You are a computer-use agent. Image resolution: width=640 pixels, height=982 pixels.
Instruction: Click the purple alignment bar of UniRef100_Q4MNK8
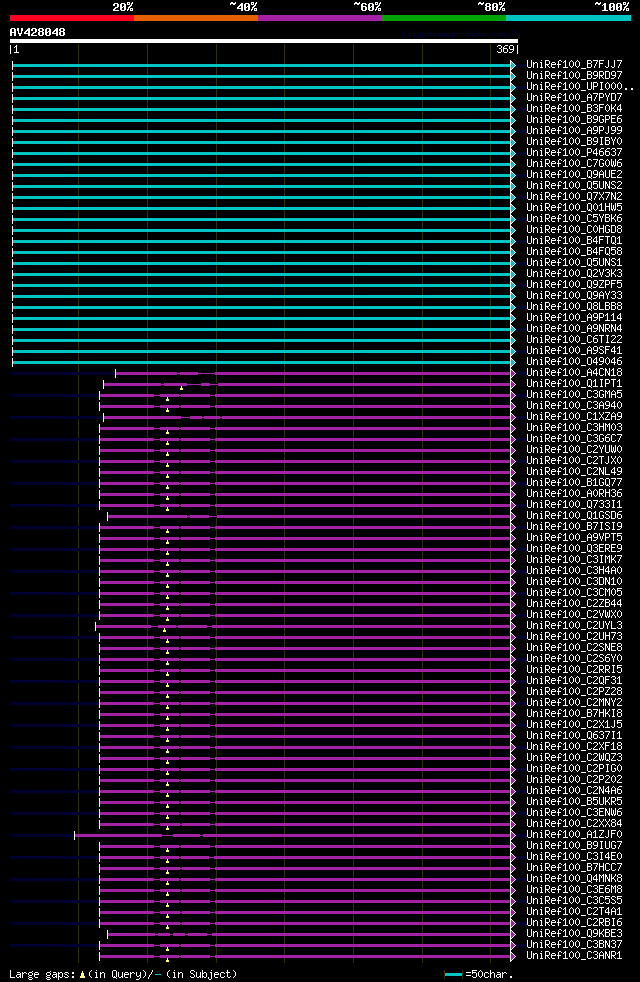306,879
